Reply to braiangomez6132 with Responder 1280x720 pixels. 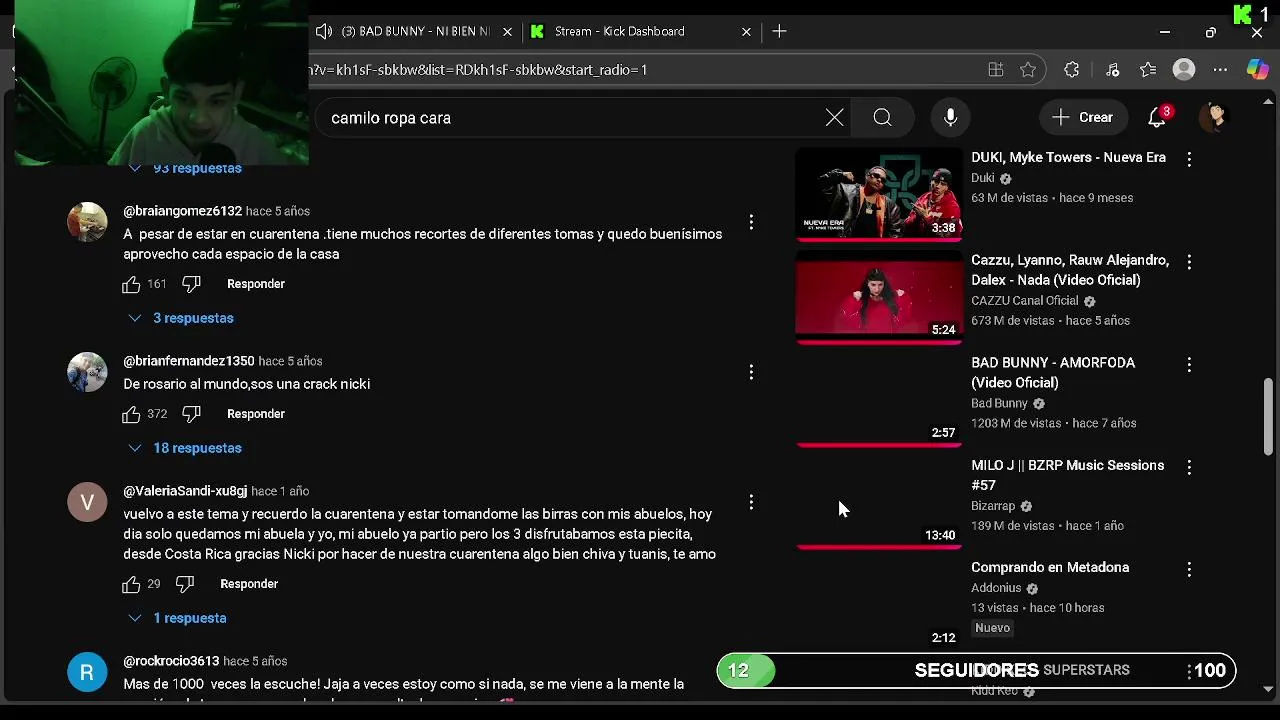click(x=256, y=284)
